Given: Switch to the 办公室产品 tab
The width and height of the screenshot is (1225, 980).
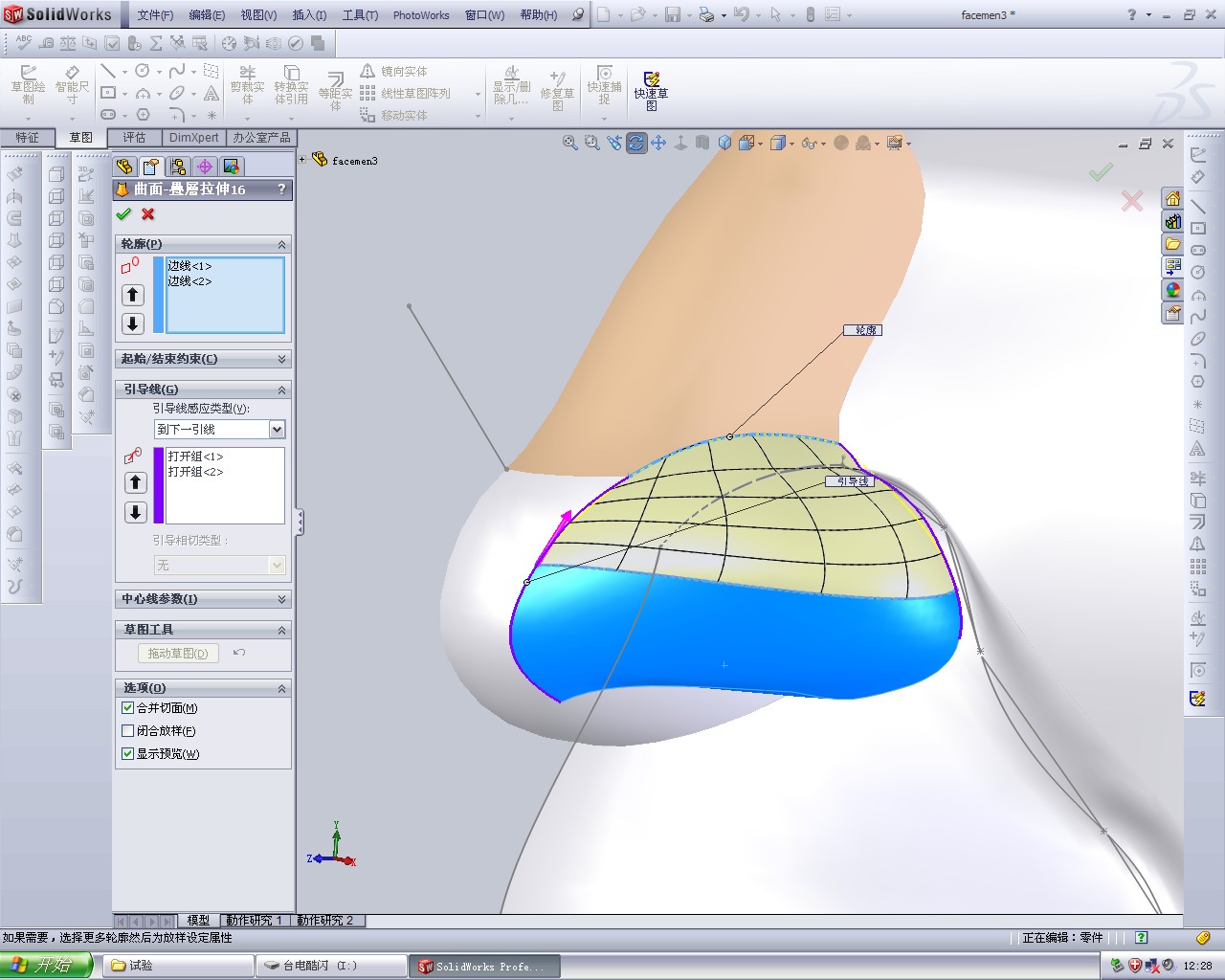Looking at the screenshot, I should click(x=261, y=138).
